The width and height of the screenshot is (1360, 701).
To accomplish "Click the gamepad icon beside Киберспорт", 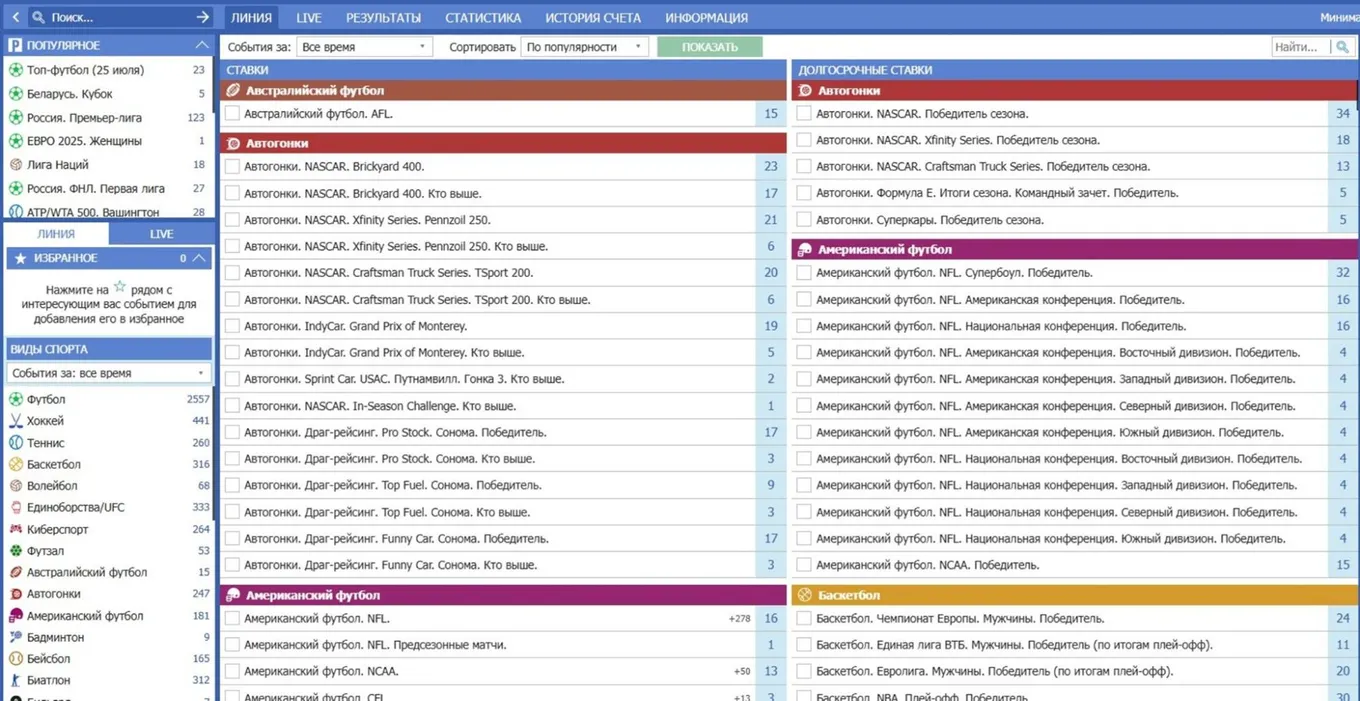I will tap(16, 529).
